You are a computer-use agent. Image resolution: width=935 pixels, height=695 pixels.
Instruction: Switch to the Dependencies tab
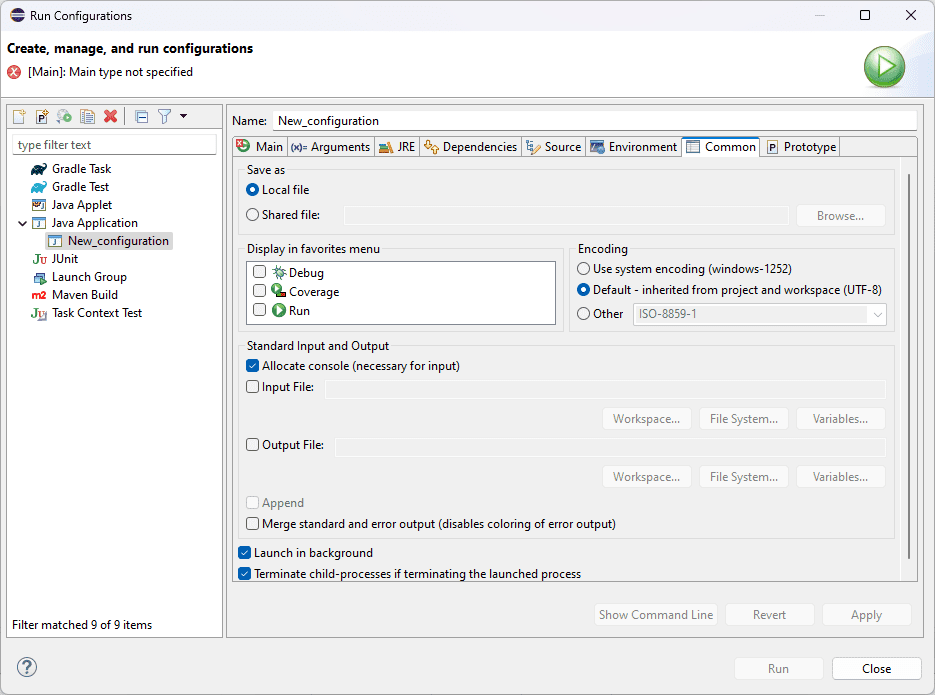(x=470, y=147)
